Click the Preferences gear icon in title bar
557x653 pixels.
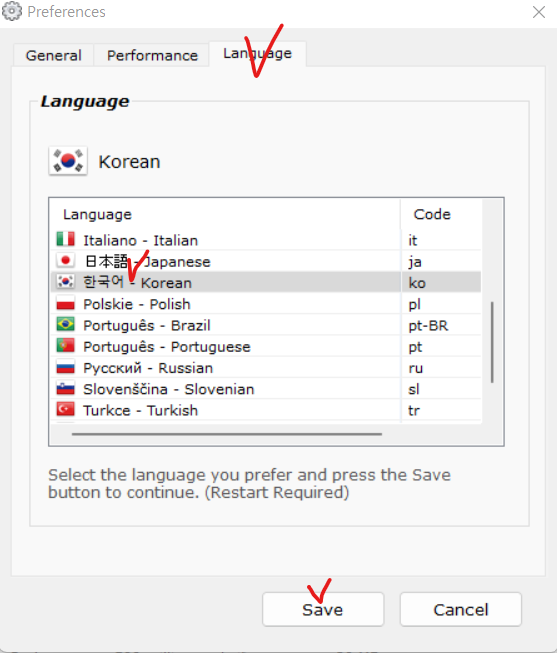pos(12,11)
